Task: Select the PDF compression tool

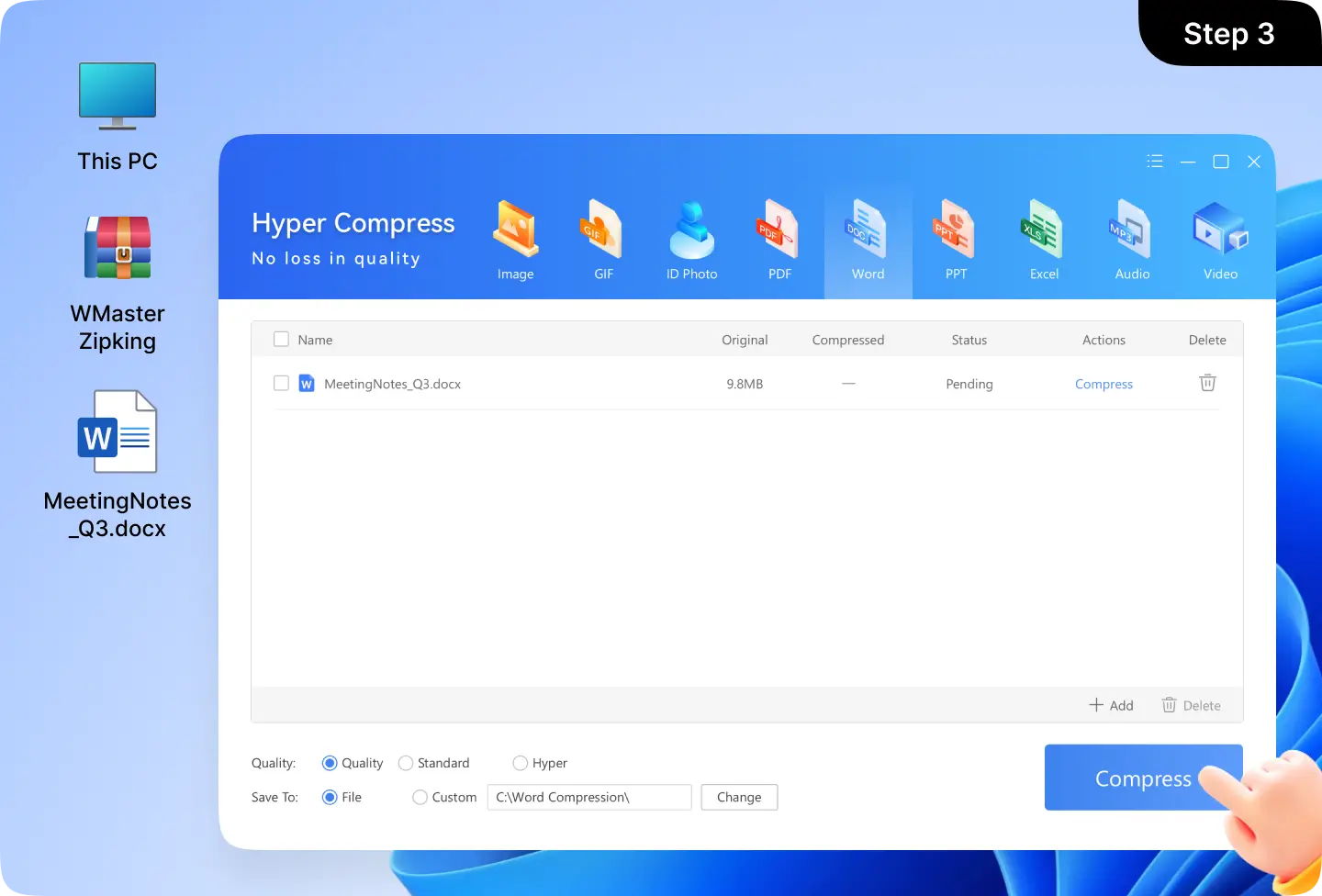Action: point(779,241)
